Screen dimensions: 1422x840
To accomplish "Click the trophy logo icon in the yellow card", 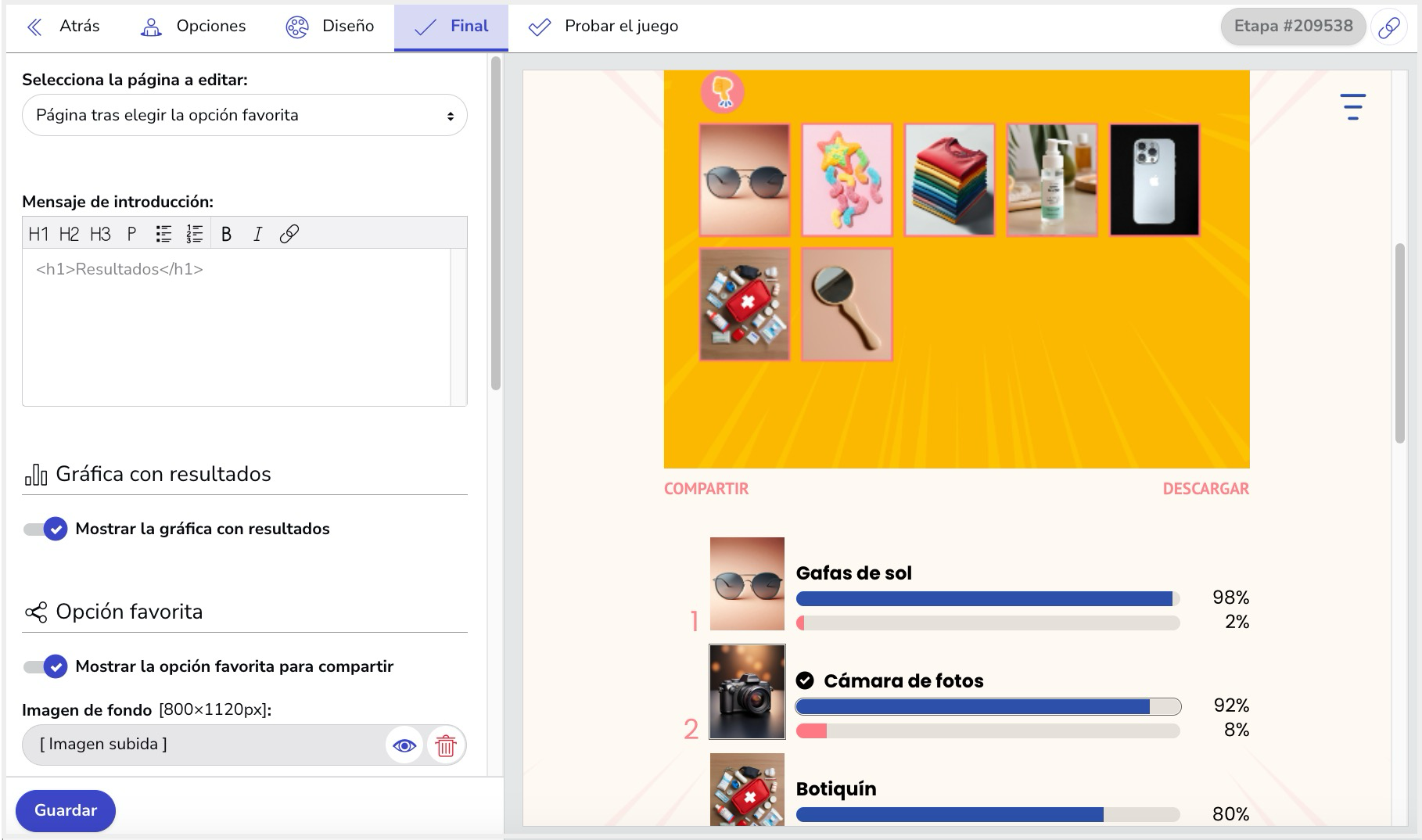I will pyautogui.click(x=722, y=92).
